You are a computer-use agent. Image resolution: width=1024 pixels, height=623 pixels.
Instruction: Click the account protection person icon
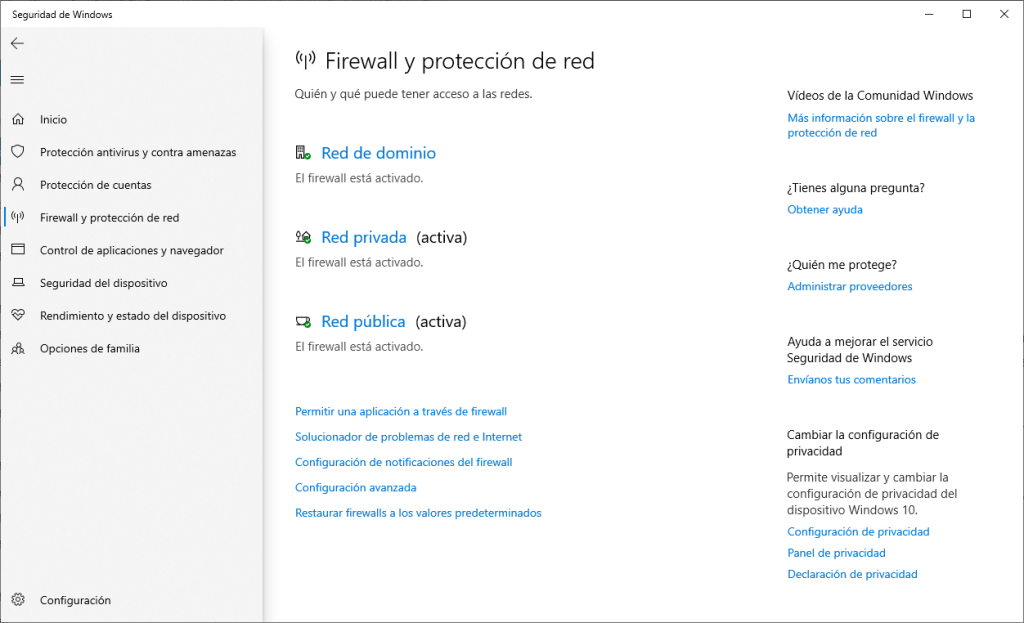(x=17, y=185)
